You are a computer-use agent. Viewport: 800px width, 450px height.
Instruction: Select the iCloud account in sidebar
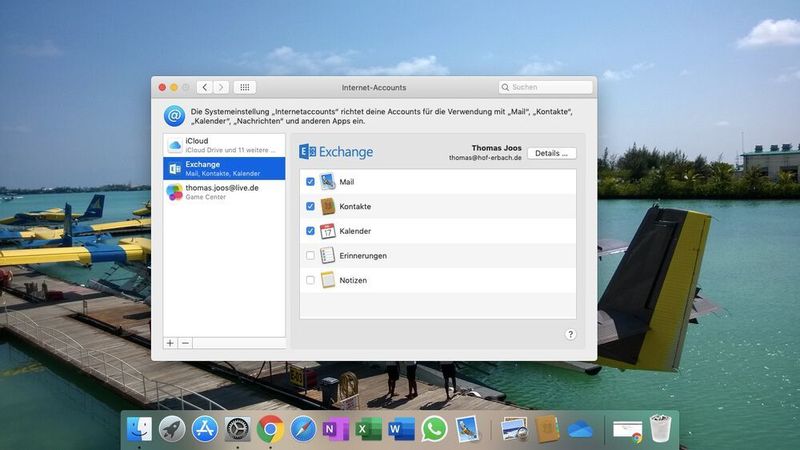pyautogui.click(x=224, y=145)
